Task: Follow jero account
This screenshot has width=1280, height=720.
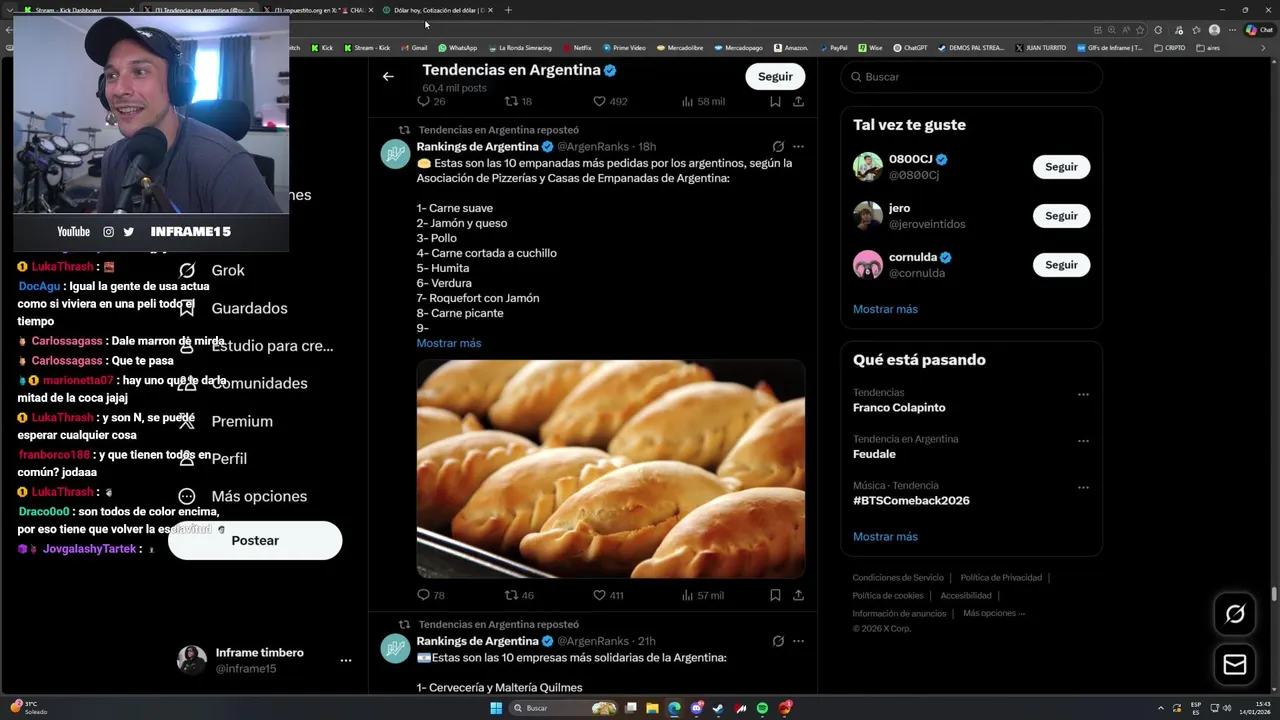Action: (1061, 216)
